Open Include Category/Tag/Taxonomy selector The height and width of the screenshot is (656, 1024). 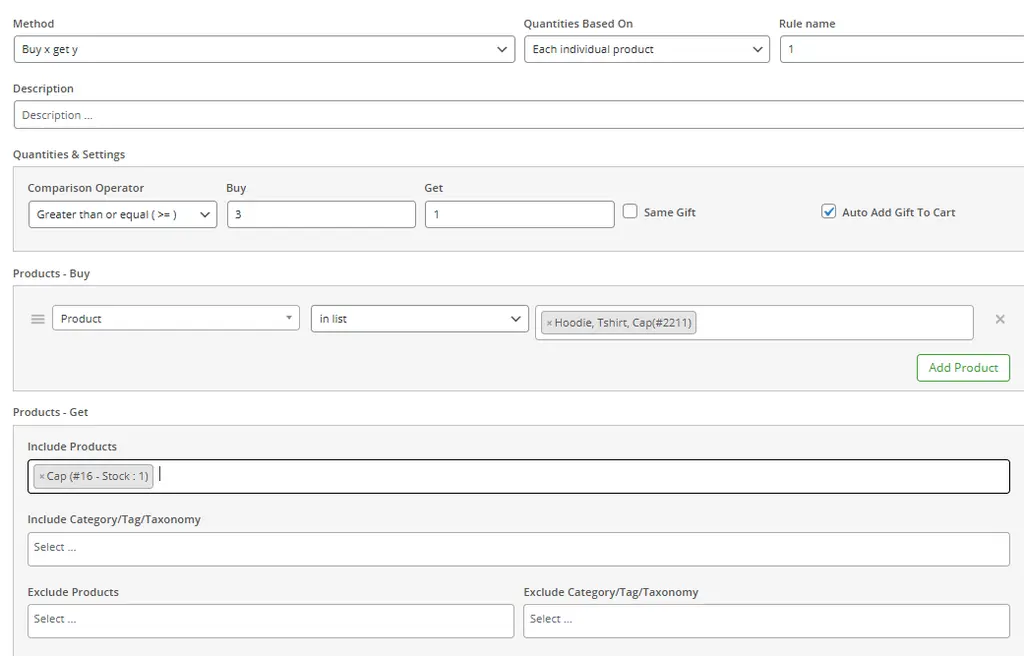click(x=518, y=548)
